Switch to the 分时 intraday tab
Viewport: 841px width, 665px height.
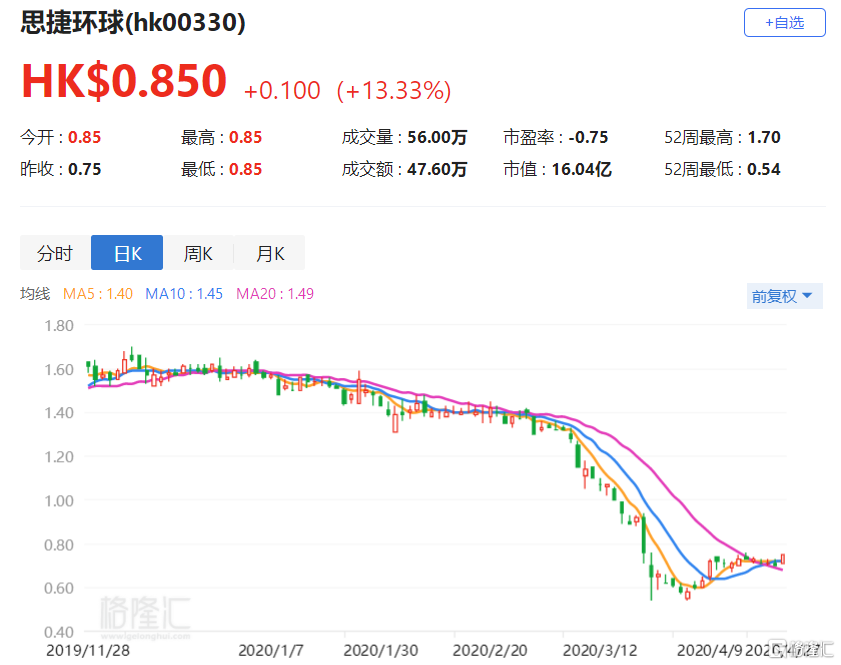tap(55, 253)
